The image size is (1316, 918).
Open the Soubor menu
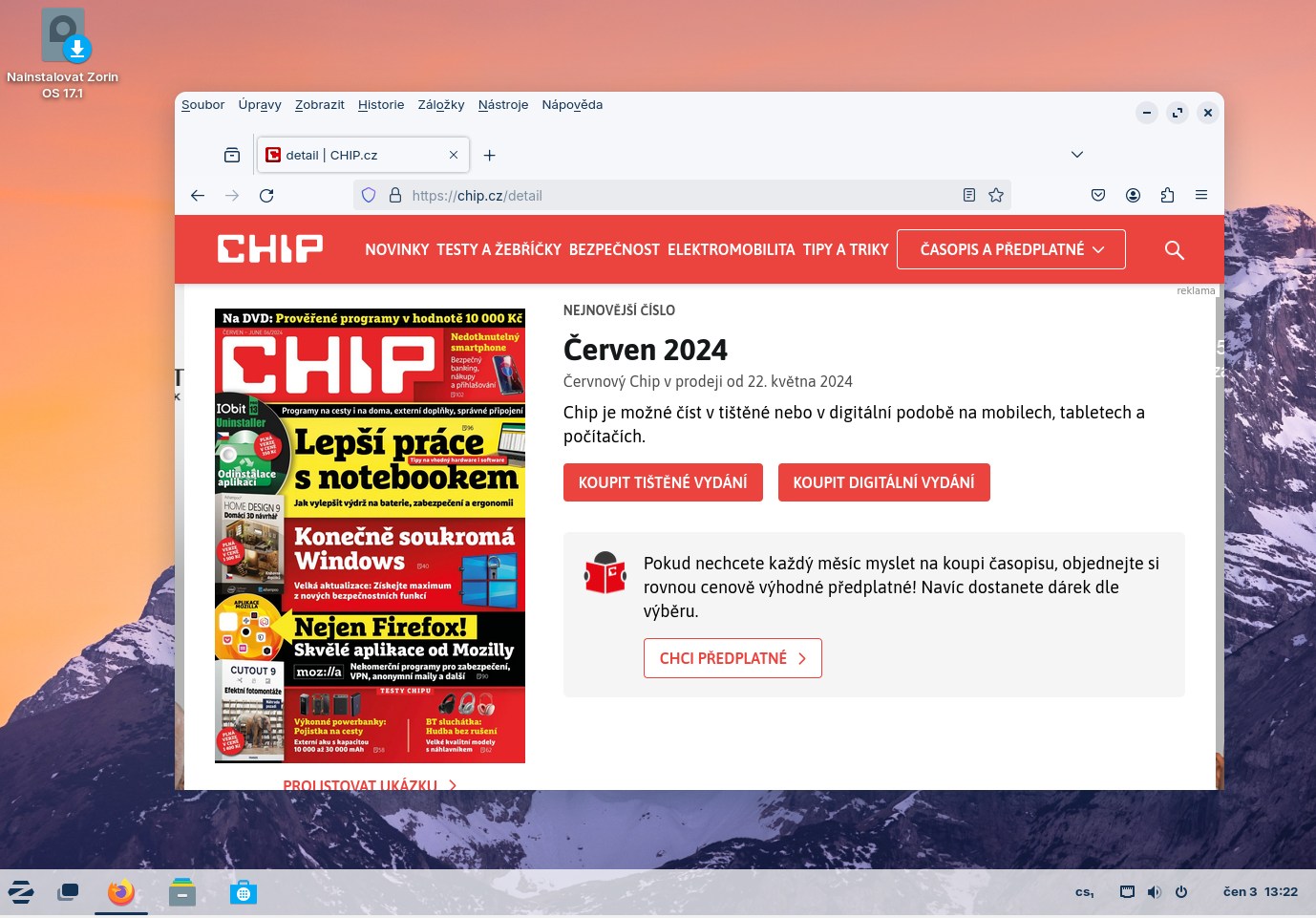click(x=202, y=105)
